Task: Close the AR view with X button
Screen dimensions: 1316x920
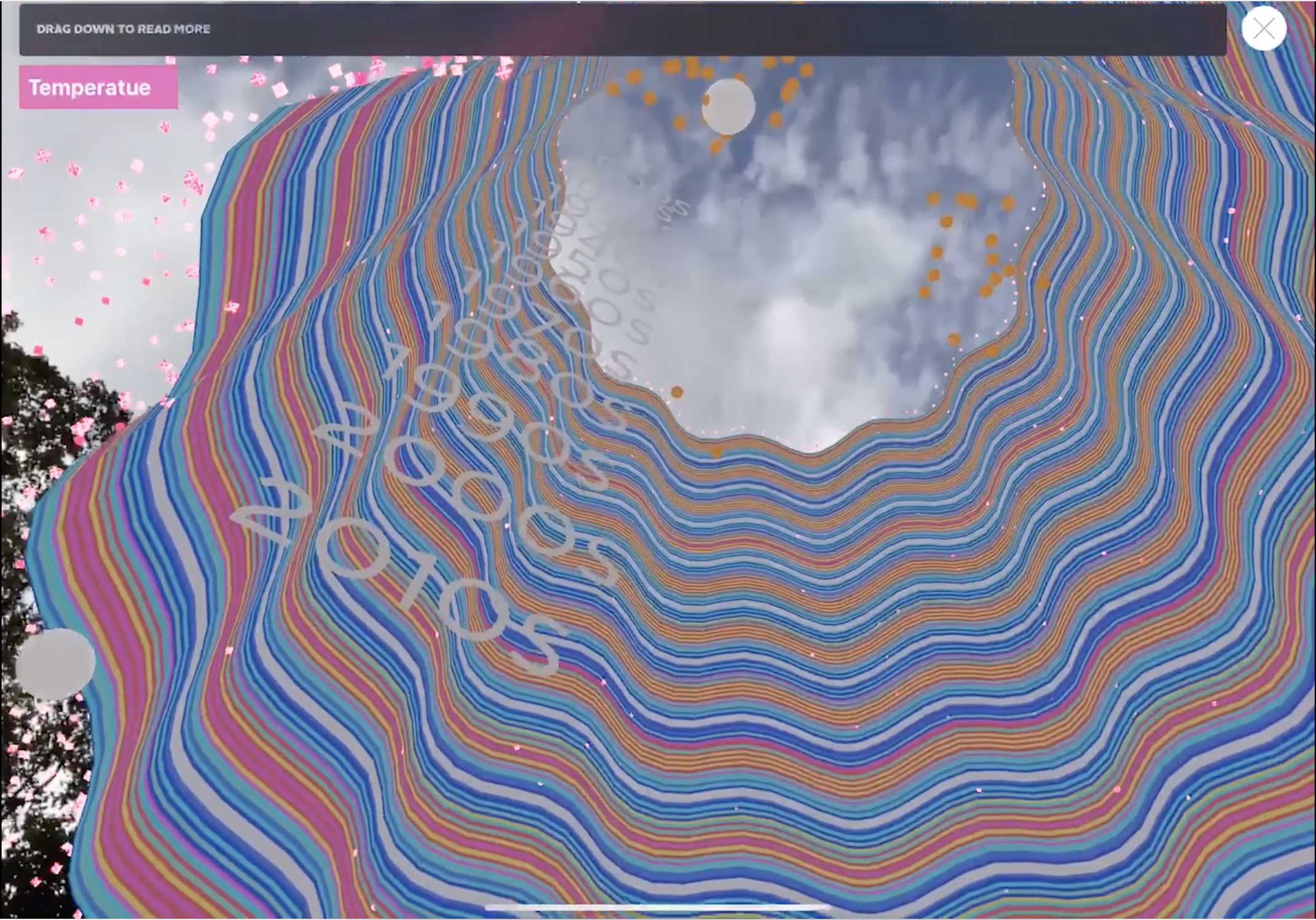Action: (1263, 28)
